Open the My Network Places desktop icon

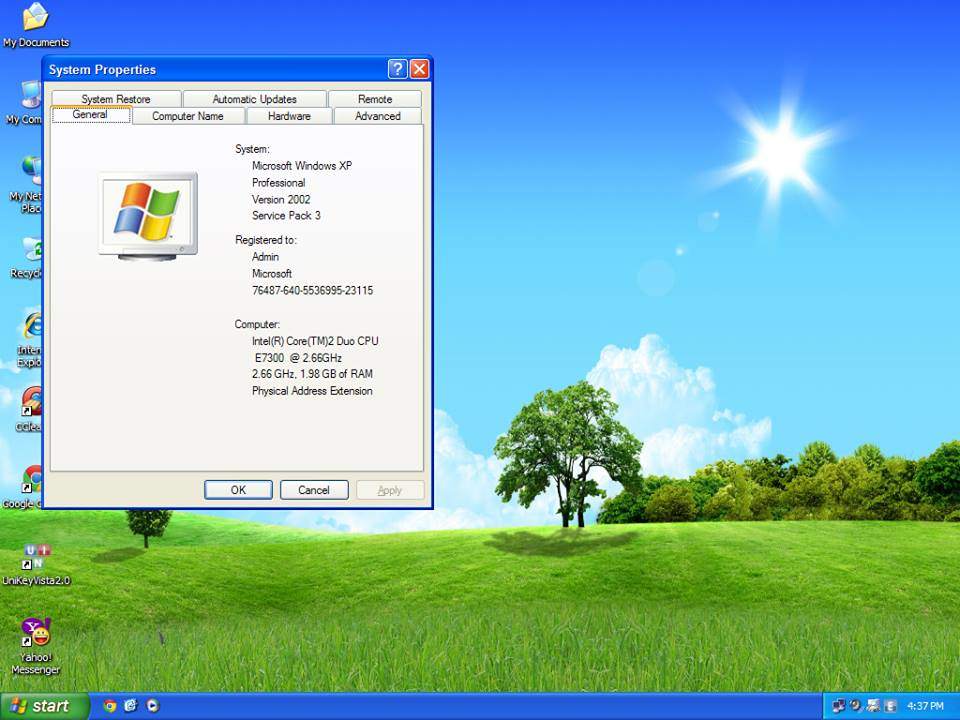point(32,170)
